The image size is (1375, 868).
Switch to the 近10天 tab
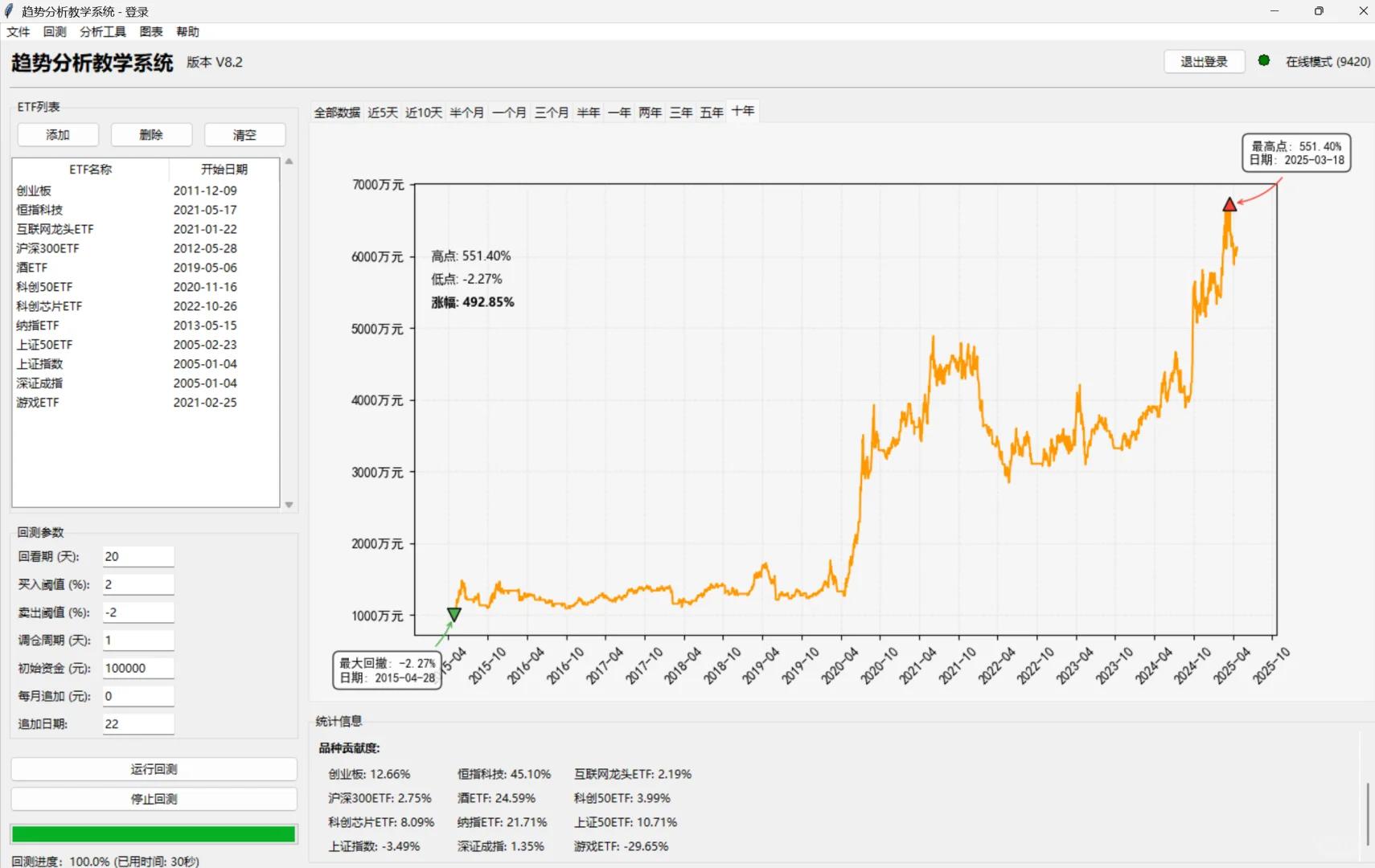[424, 113]
